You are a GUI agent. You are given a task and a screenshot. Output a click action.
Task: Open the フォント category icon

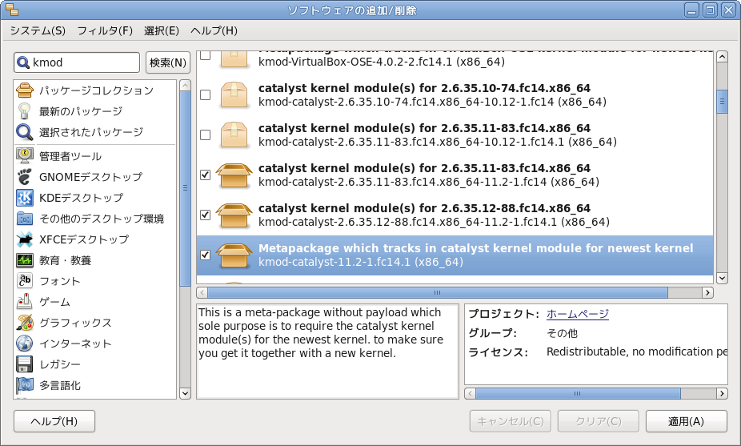[25, 281]
